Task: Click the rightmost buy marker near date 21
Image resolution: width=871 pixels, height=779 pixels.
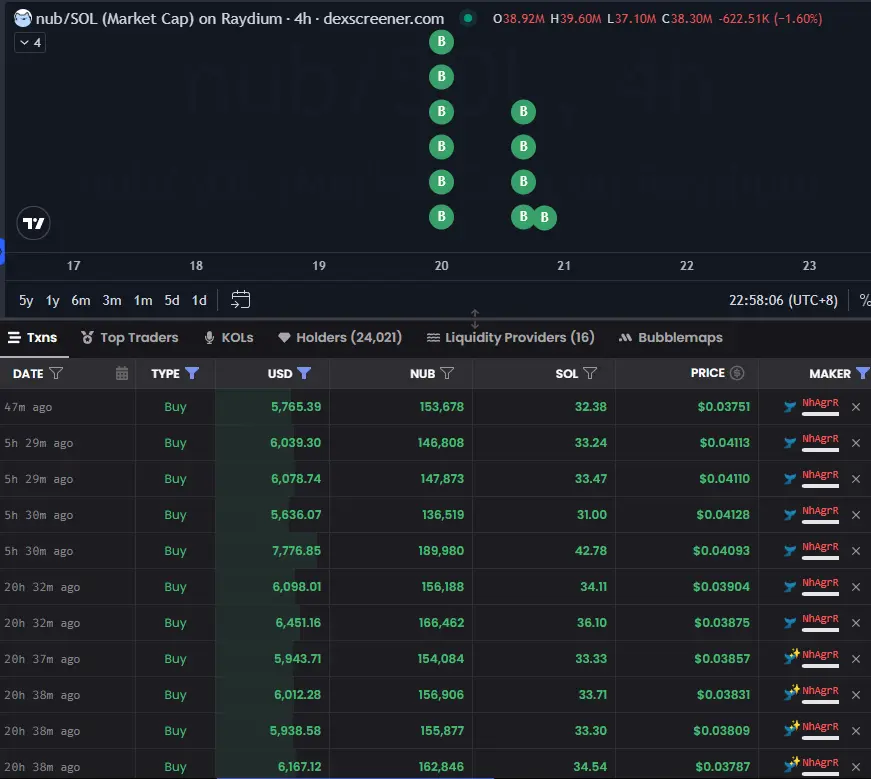Action: [x=545, y=218]
